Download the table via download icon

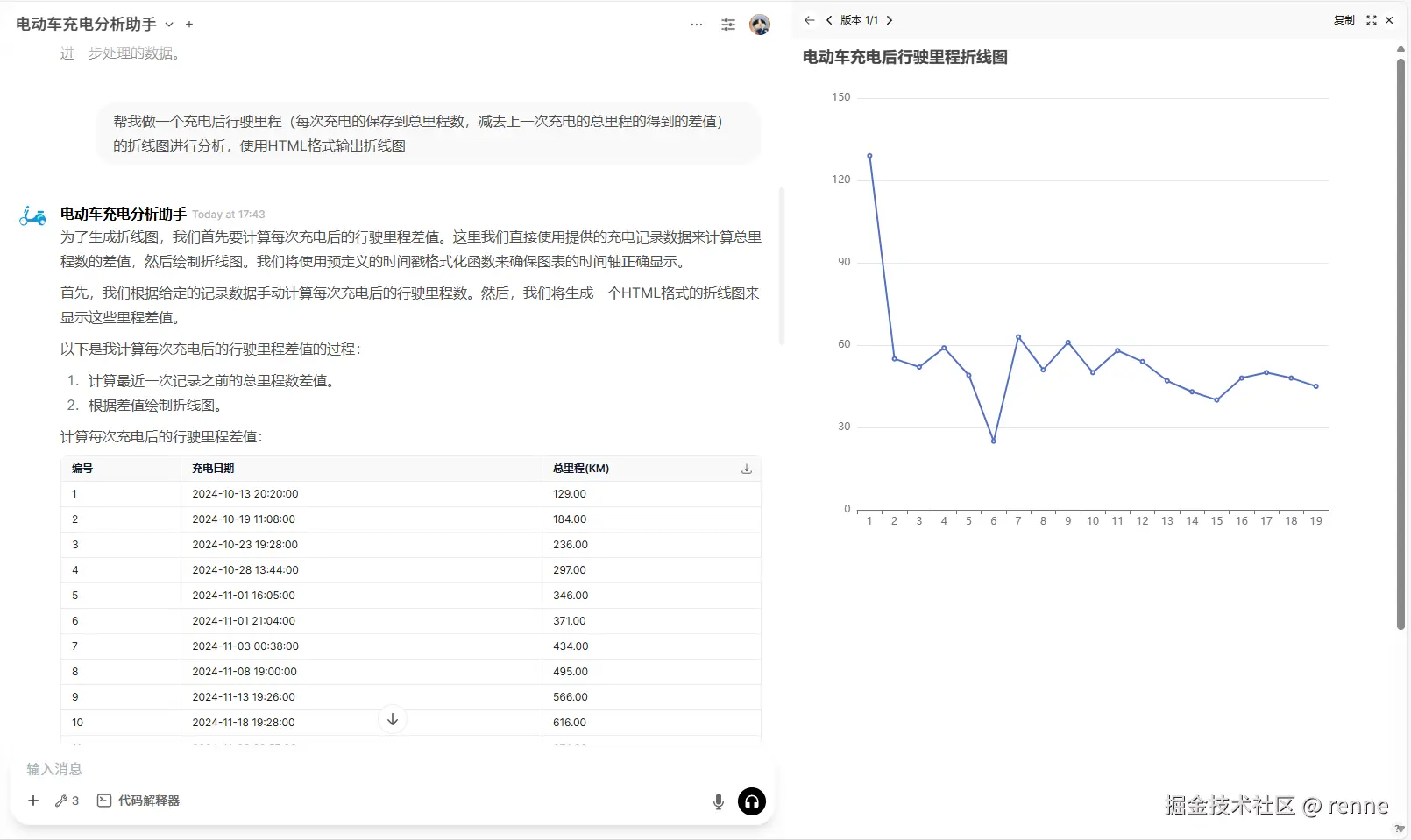pos(747,469)
